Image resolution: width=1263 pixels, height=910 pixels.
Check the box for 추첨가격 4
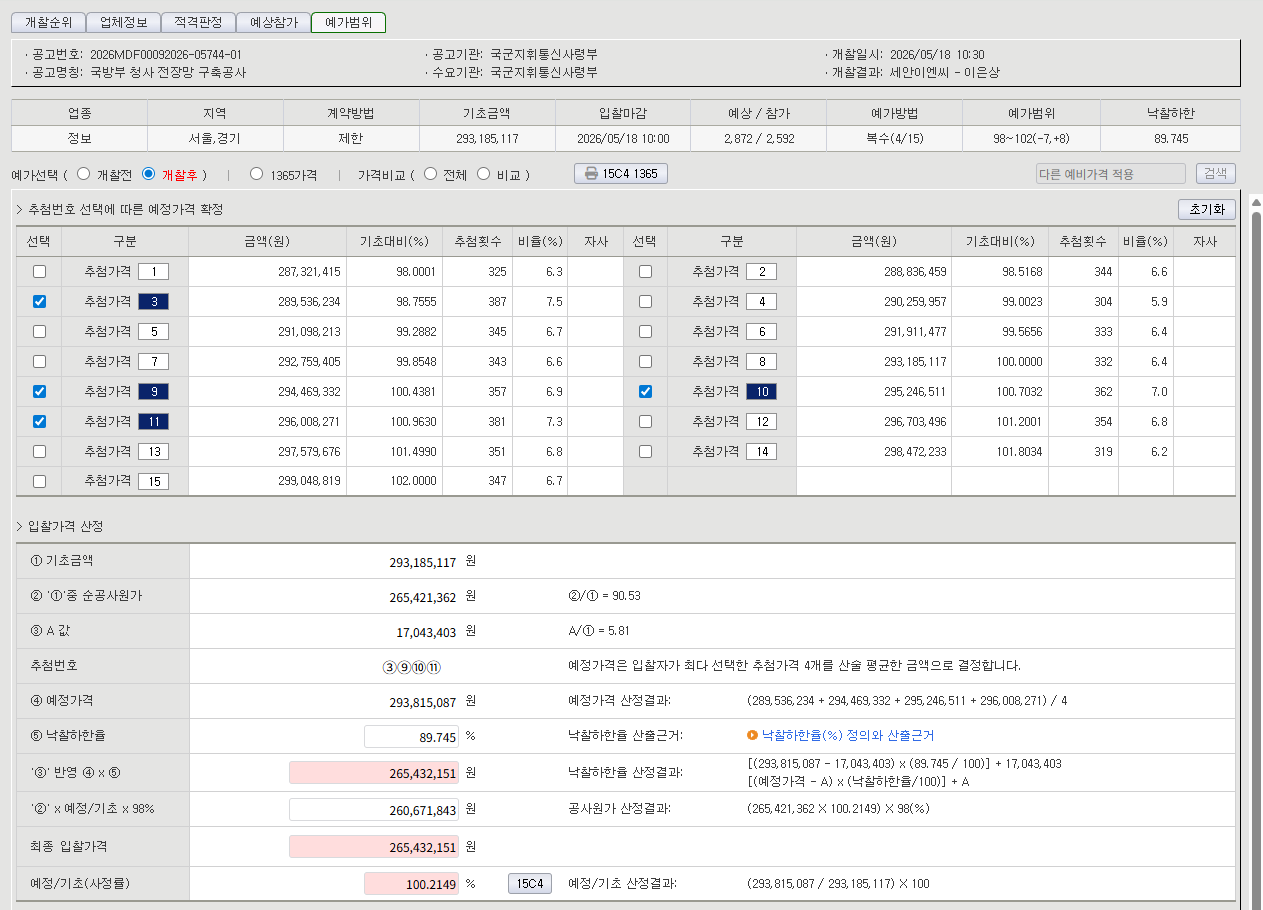(x=645, y=301)
